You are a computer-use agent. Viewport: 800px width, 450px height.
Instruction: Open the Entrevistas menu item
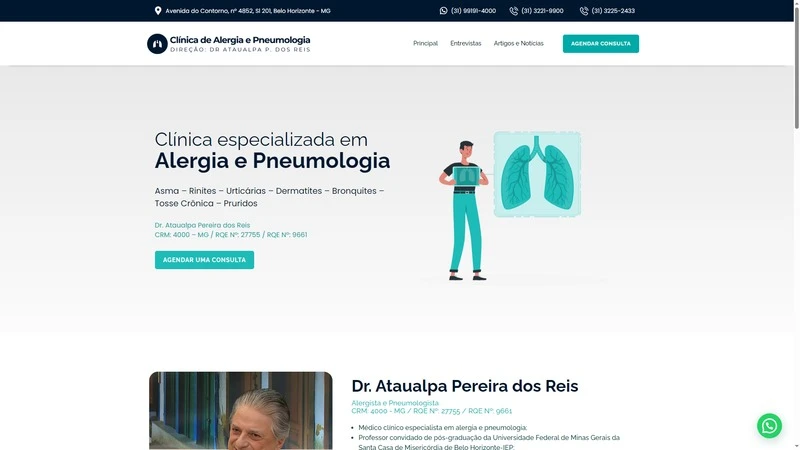[466, 43]
